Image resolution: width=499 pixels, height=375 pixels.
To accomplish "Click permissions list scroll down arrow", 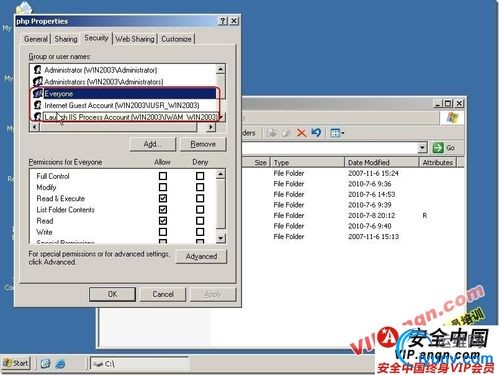I will click(221, 238).
